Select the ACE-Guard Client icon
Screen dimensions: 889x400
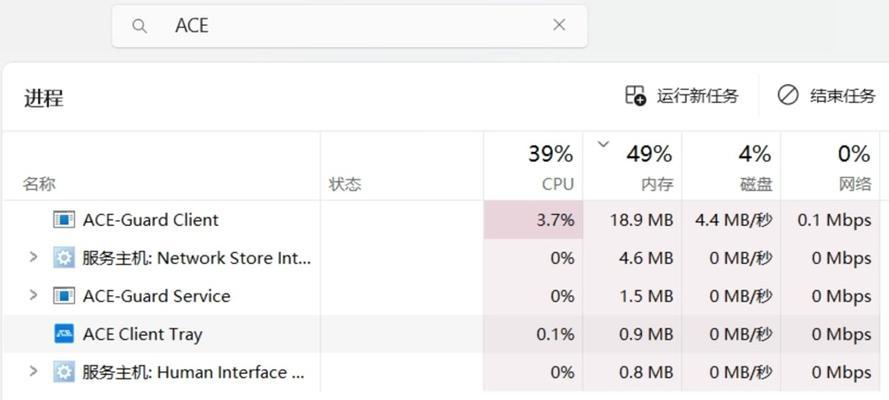point(64,220)
